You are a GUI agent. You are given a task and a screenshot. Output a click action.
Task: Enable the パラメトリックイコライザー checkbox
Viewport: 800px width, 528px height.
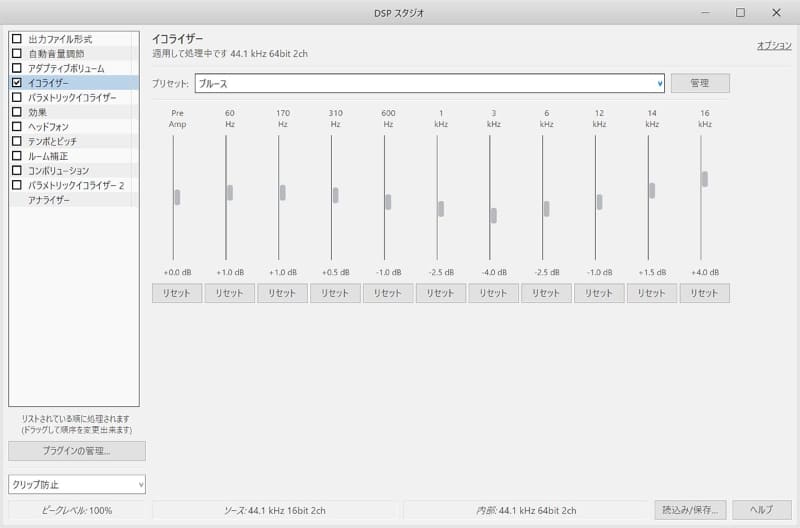click(17, 97)
